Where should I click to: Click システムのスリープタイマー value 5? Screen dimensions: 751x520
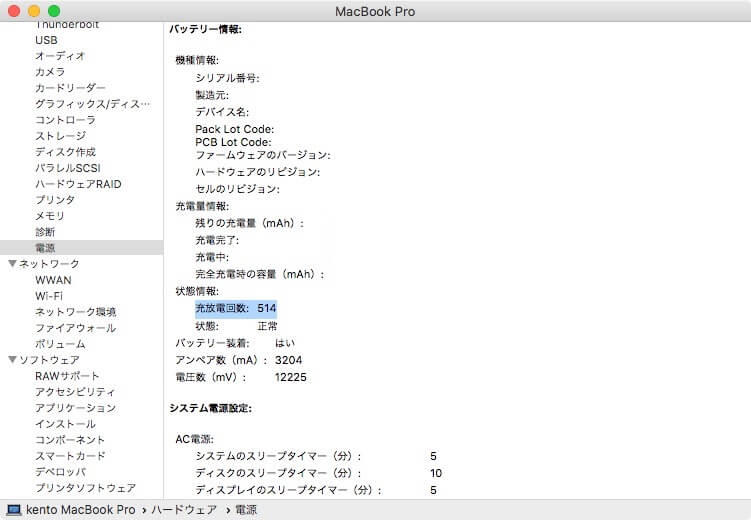tap(433, 456)
